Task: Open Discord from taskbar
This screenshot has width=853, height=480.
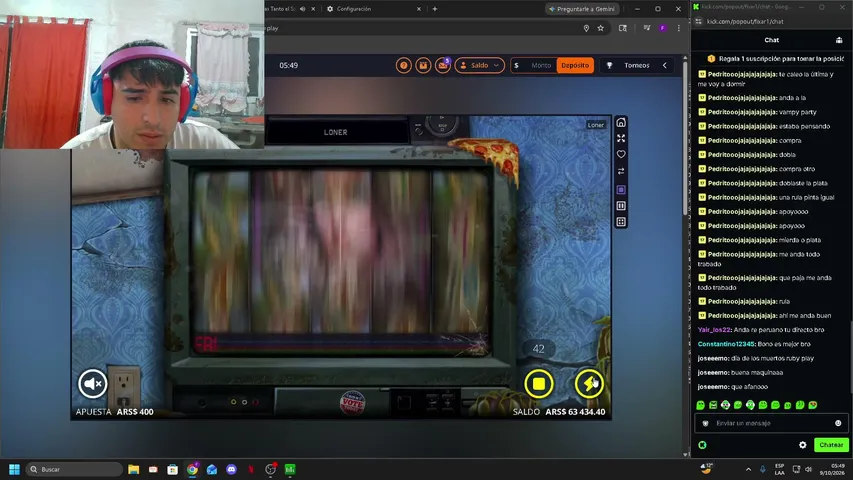Action: [x=231, y=469]
